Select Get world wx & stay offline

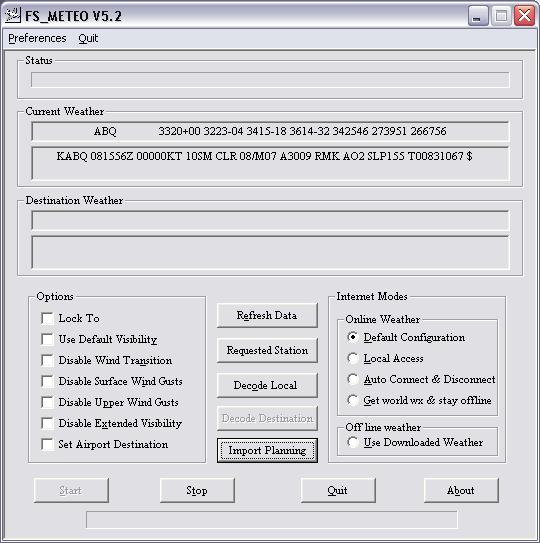pos(353,401)
